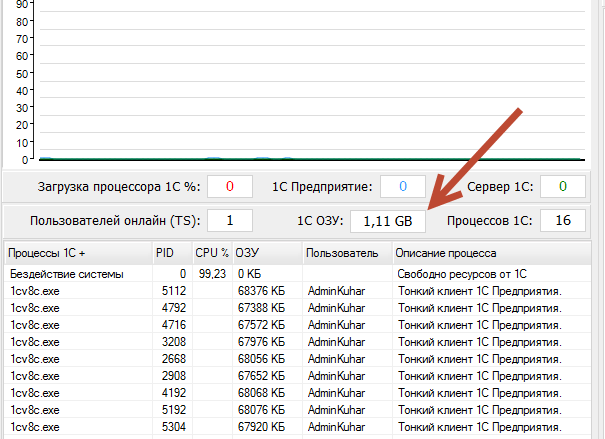This screenshot has height=439, width=605.
Task: Click the Процессов 1С field showing 16
Action: pyautogui.click(x=563, y=220)
